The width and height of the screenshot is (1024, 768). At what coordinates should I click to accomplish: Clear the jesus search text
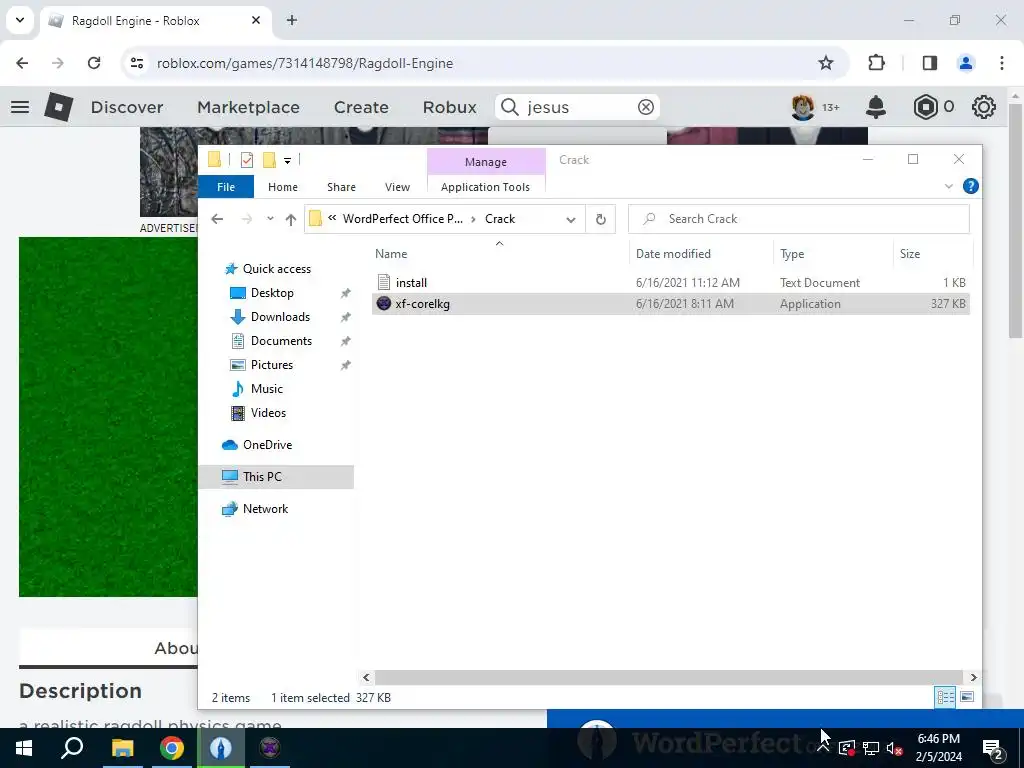[x=646, y=107]
